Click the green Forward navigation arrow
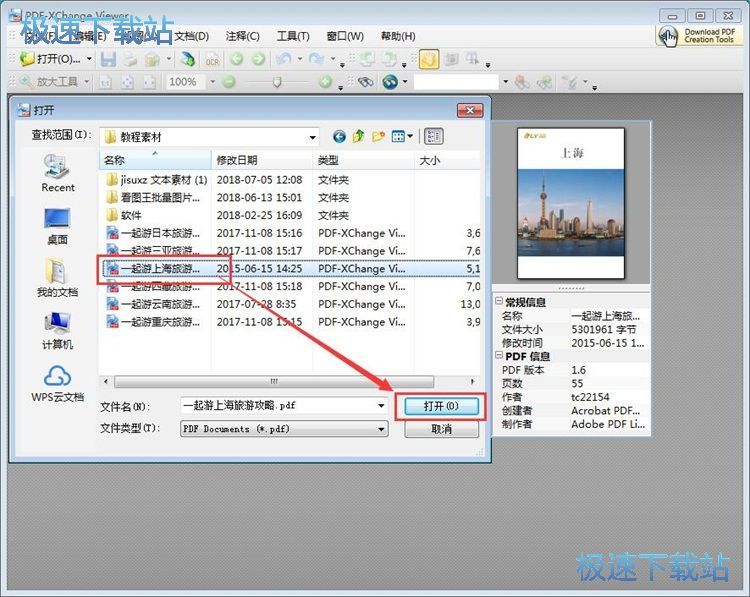Image resolution: width=750 pixels, height=597 pixels. point(258,59)
